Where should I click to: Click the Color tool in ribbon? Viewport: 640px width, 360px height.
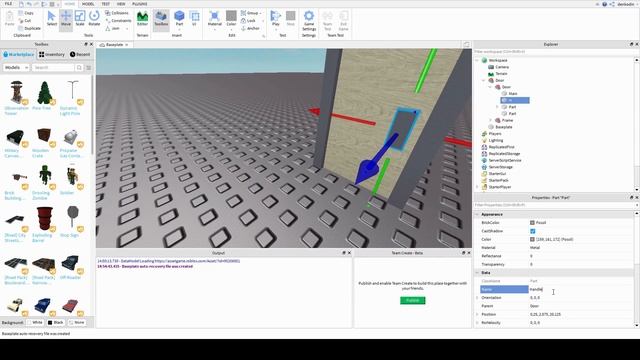231,19
